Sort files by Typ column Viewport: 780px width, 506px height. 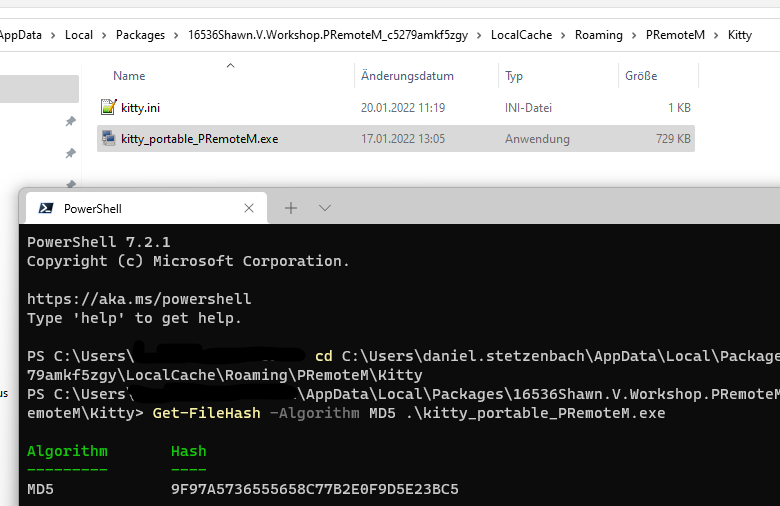(x=514, y=76)
